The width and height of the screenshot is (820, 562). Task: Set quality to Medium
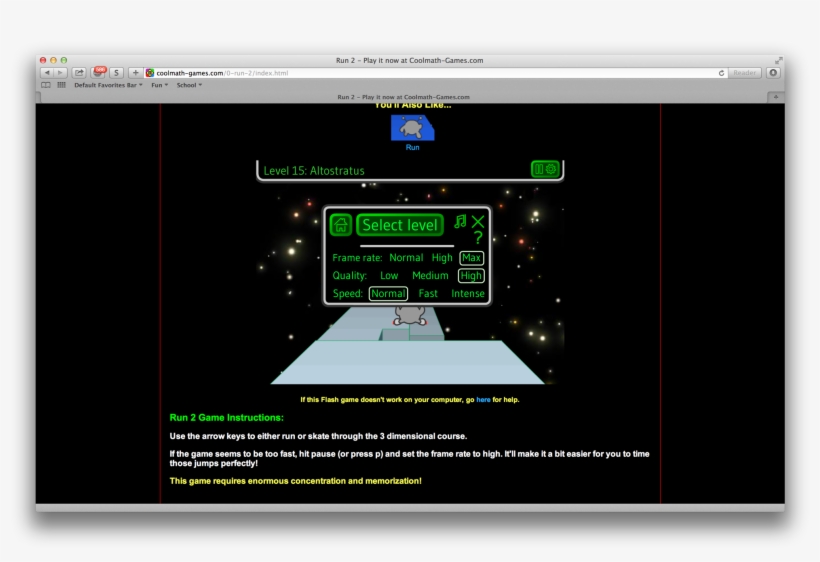pos(430,276)
